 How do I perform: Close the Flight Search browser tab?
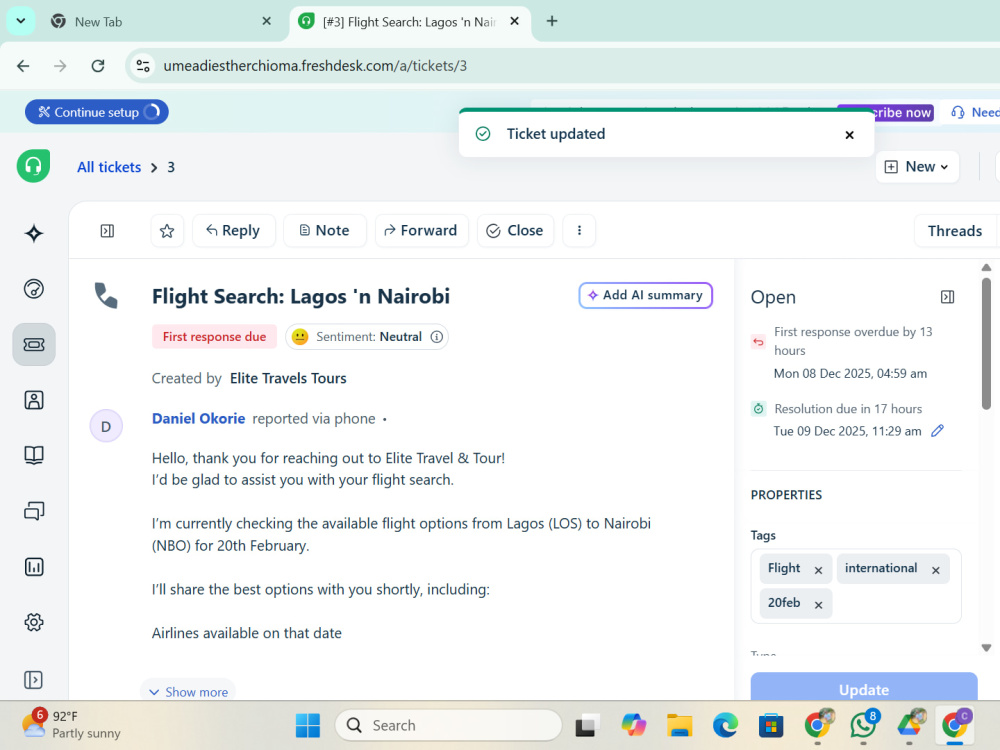coord(515,21)
